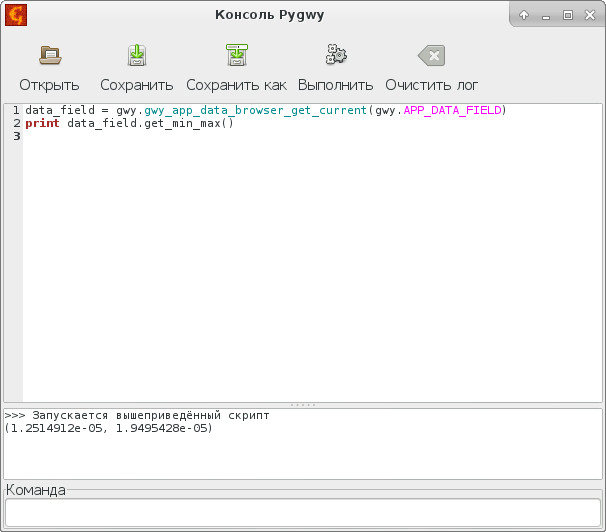This screenshot has height=532, width=606.
Task: Clear the log with Очистить лог icon
Action: pyautogui.click(x=431, y=56)
